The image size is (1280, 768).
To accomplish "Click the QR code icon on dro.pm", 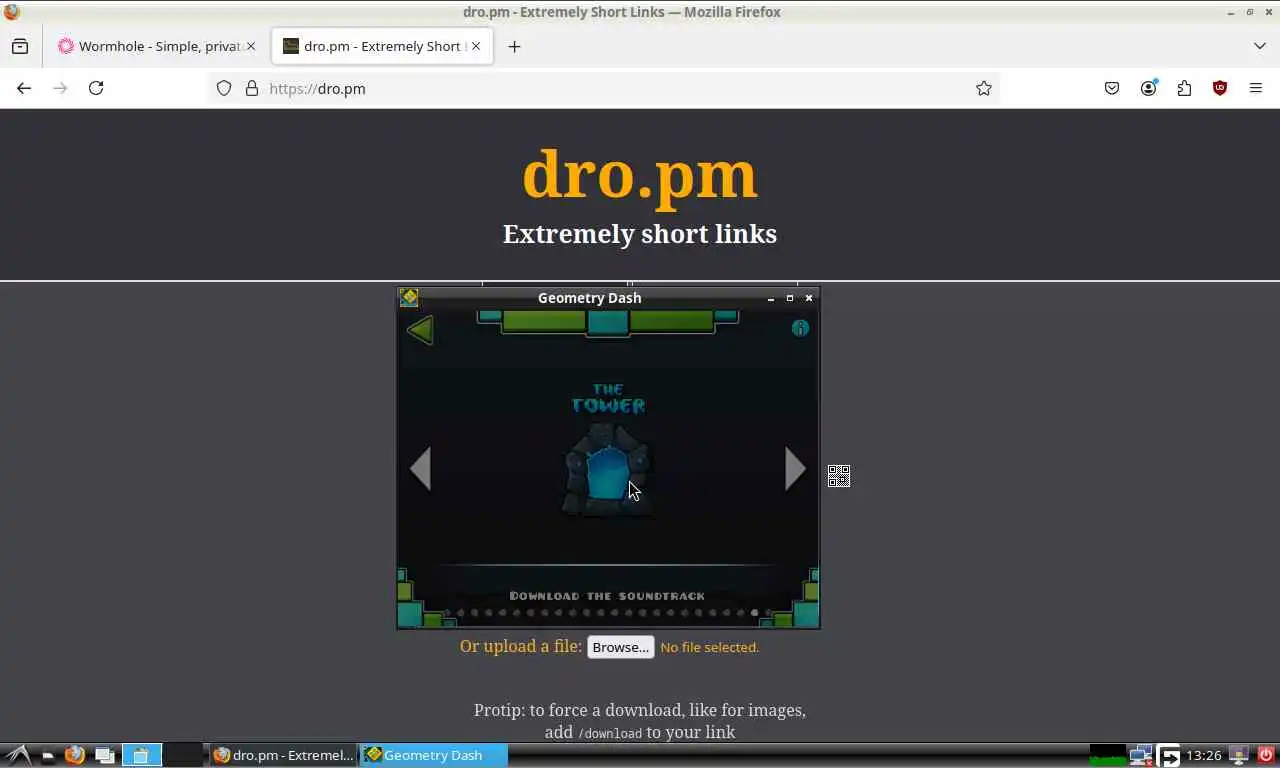I will (839, 476).
